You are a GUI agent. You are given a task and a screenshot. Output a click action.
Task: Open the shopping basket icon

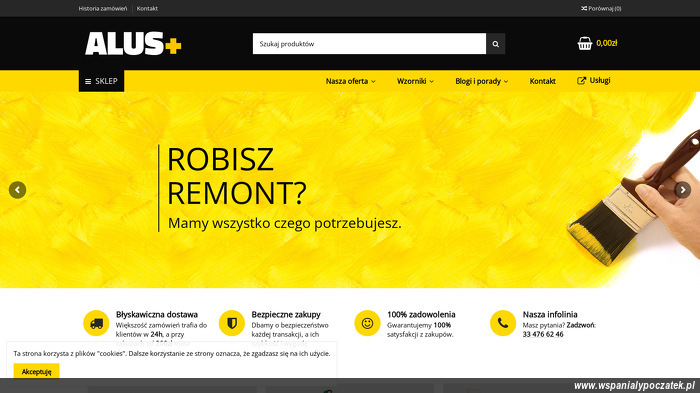(x=585, y=43)
